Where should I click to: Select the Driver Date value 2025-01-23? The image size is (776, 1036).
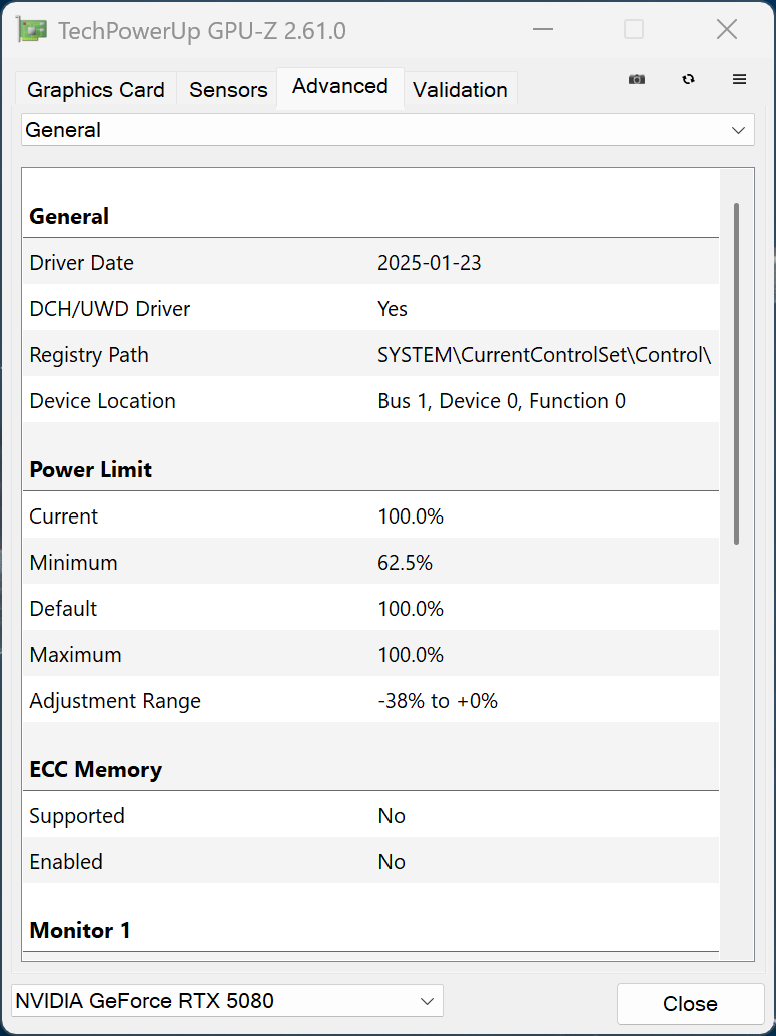click(429, 263)
